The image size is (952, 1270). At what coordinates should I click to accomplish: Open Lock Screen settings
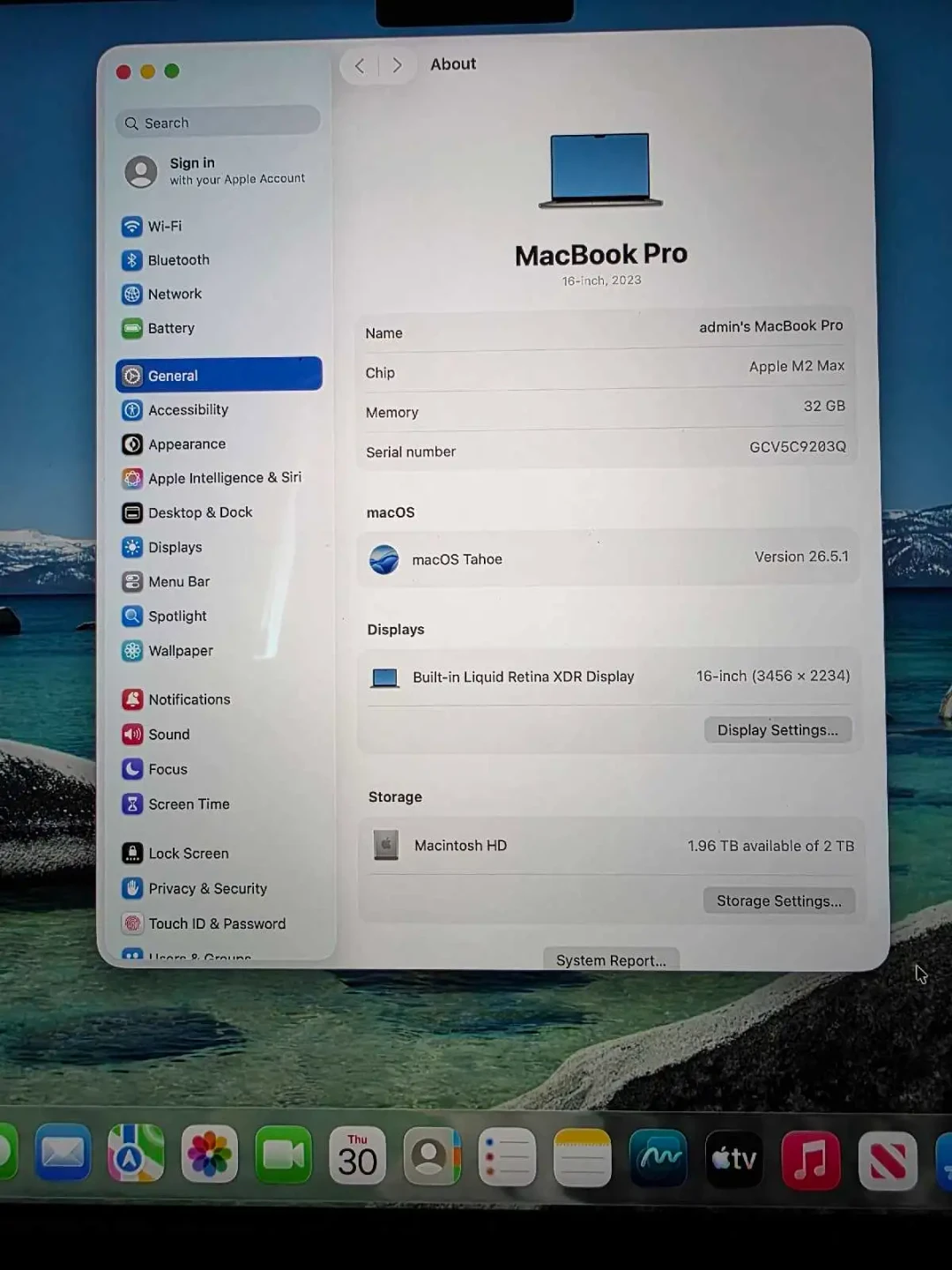[219, 854]
